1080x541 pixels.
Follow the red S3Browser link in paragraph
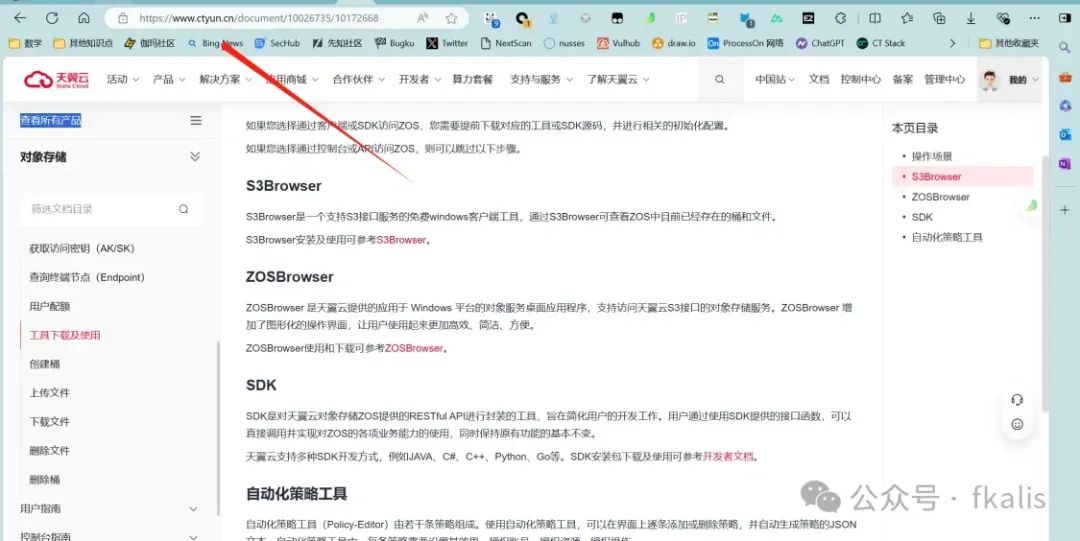point(401,240)
